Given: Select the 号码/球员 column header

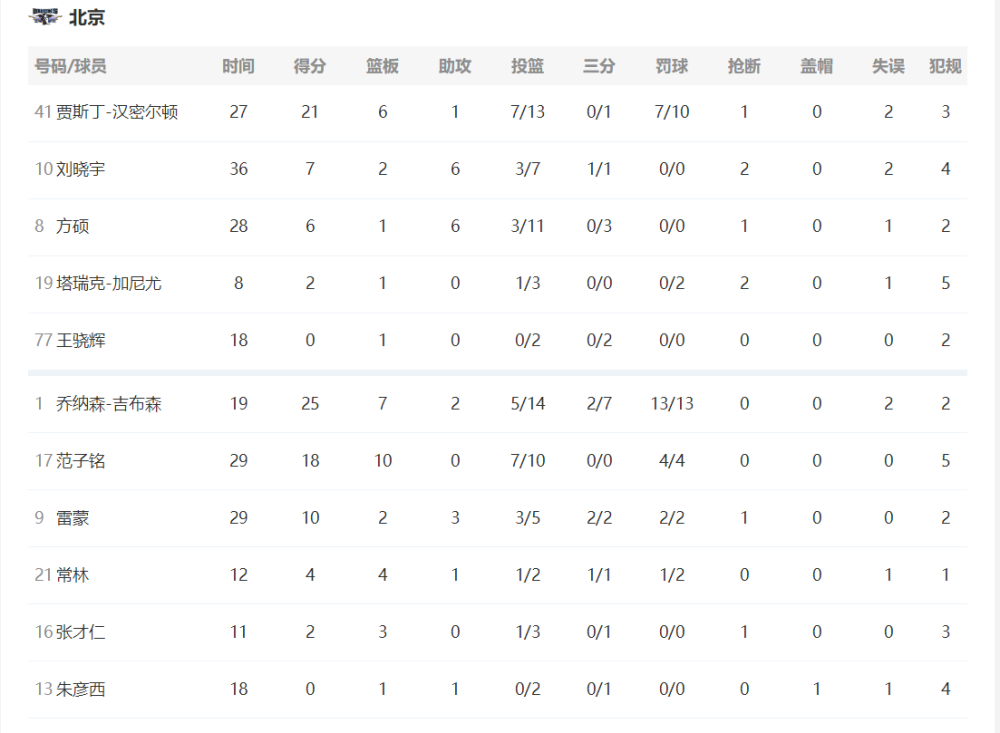Looking at the screenshot, I should (70, 66).
